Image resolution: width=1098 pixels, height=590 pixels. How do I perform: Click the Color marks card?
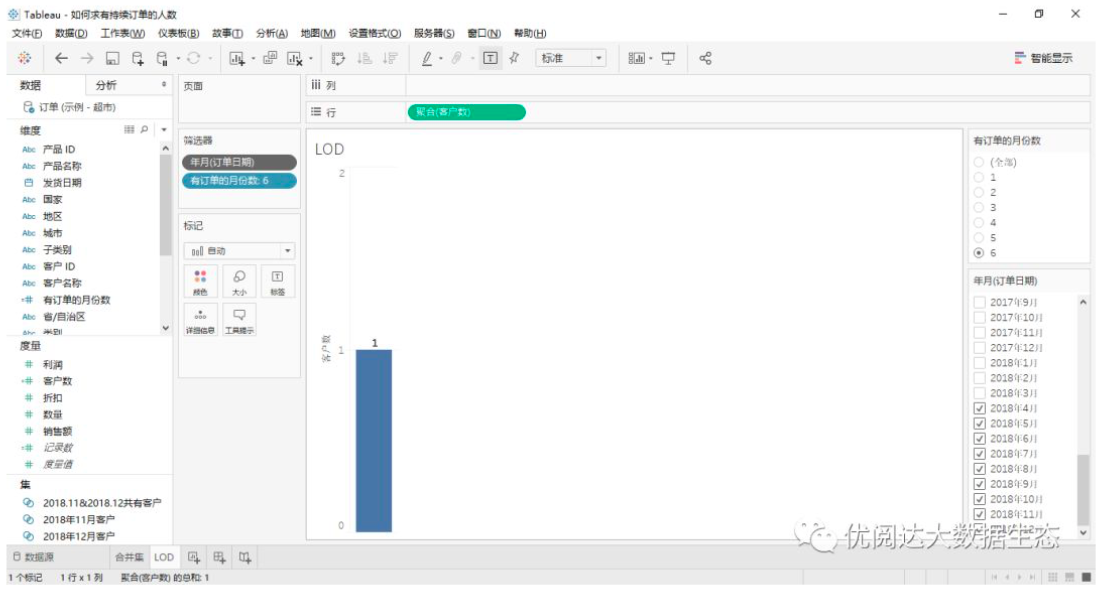[200, 281]
